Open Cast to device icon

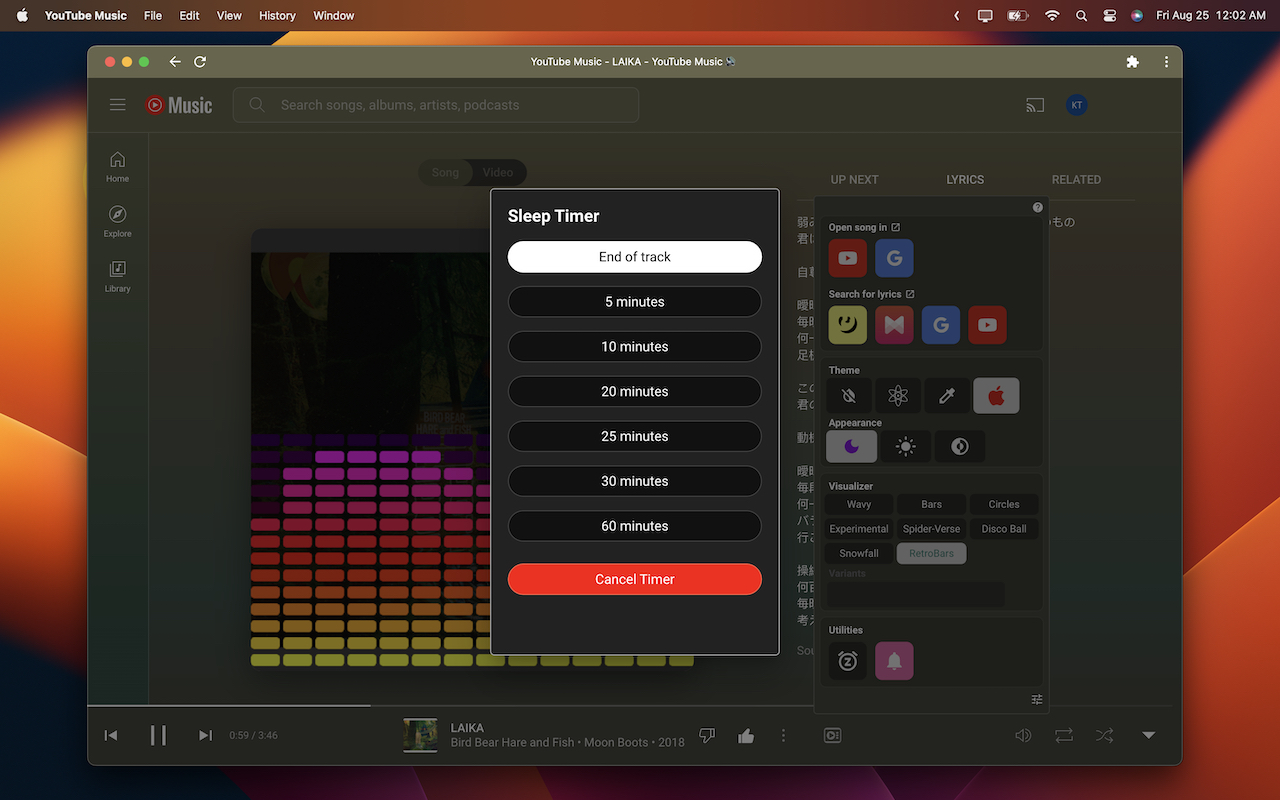click(x=1035, y=105)
